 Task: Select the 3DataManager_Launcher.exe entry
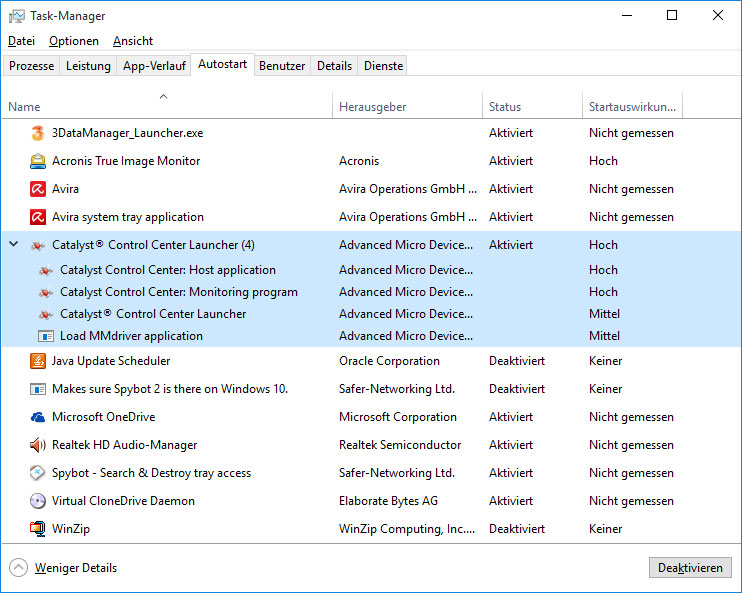[x=127, y=133]
